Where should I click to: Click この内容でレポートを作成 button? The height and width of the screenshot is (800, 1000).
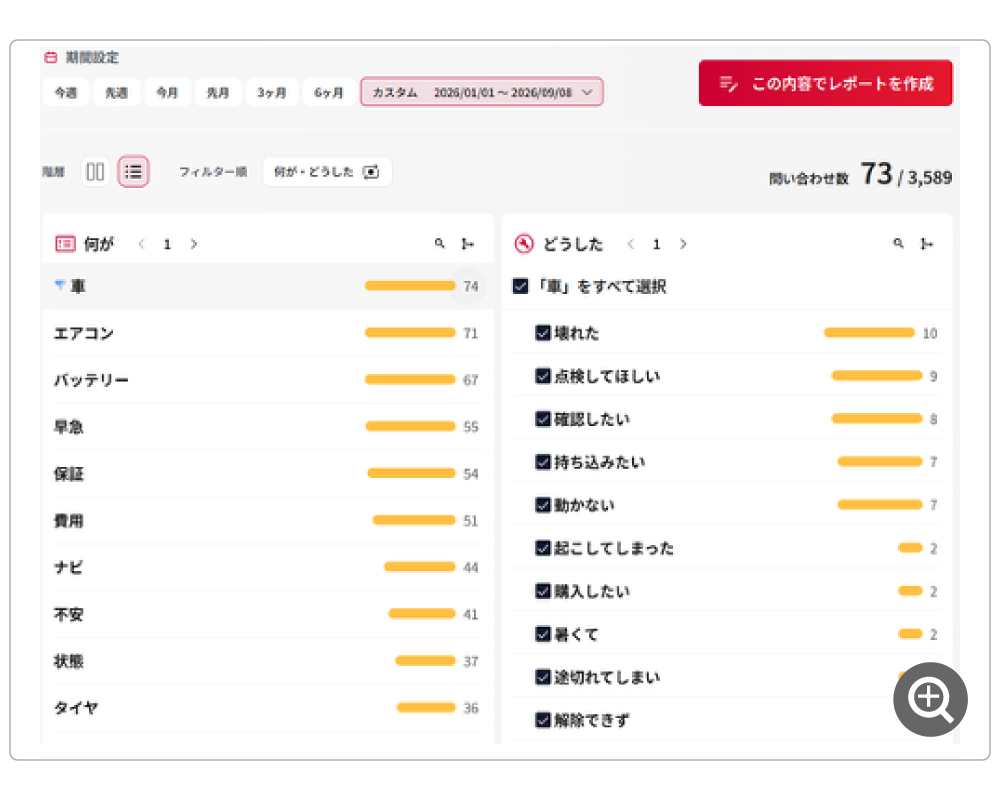(x=825, y=83)
